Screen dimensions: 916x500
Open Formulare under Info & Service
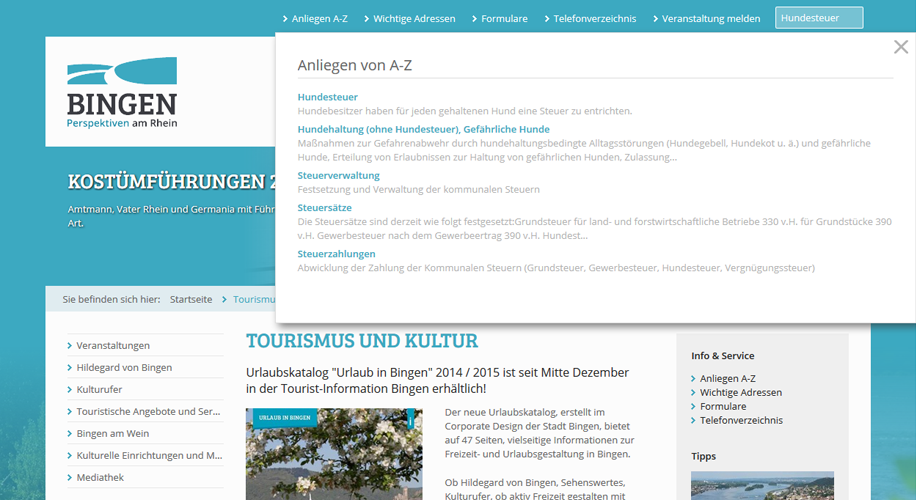723,407
